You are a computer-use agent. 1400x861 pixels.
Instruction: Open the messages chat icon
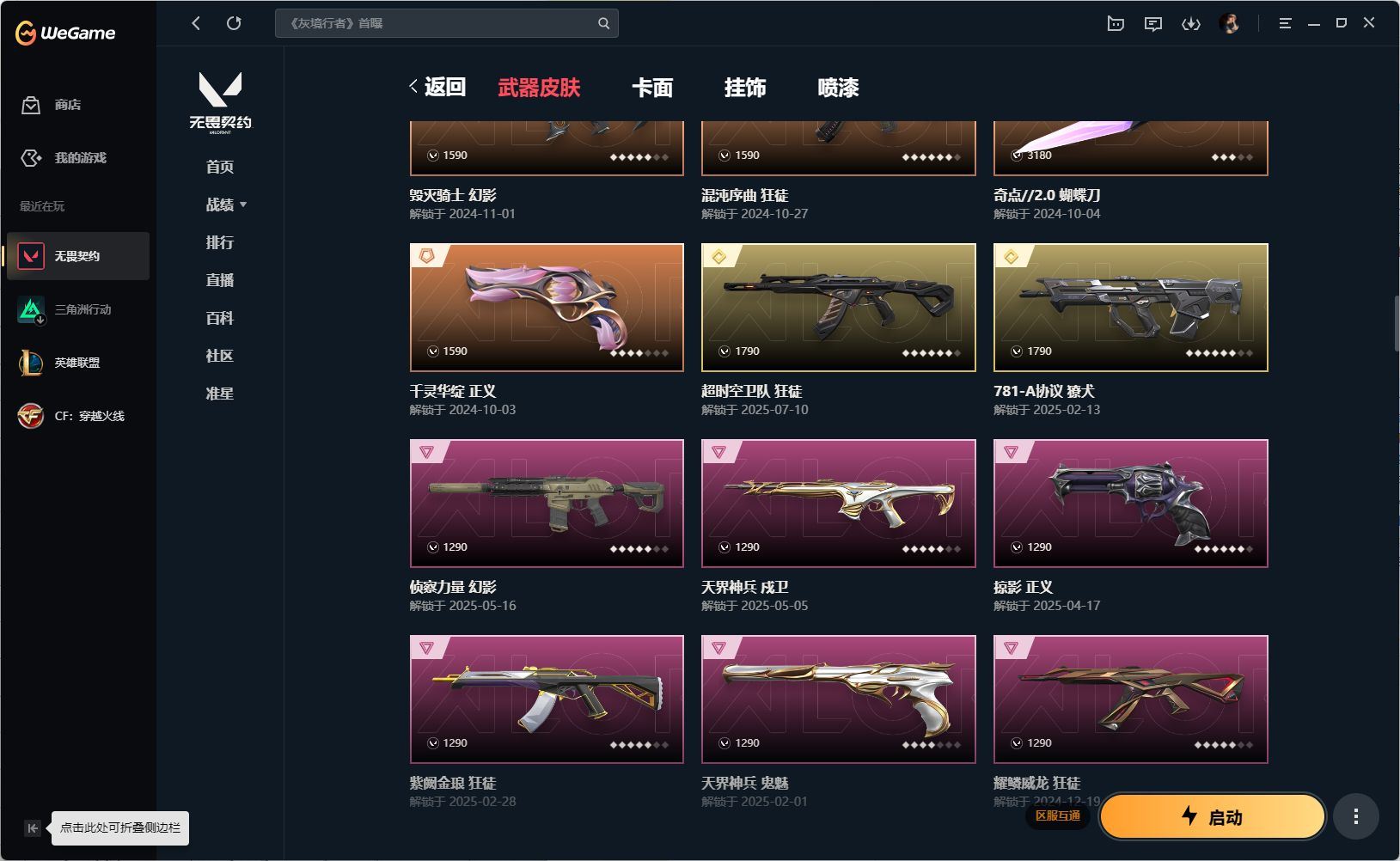(x=1153, y=24)
